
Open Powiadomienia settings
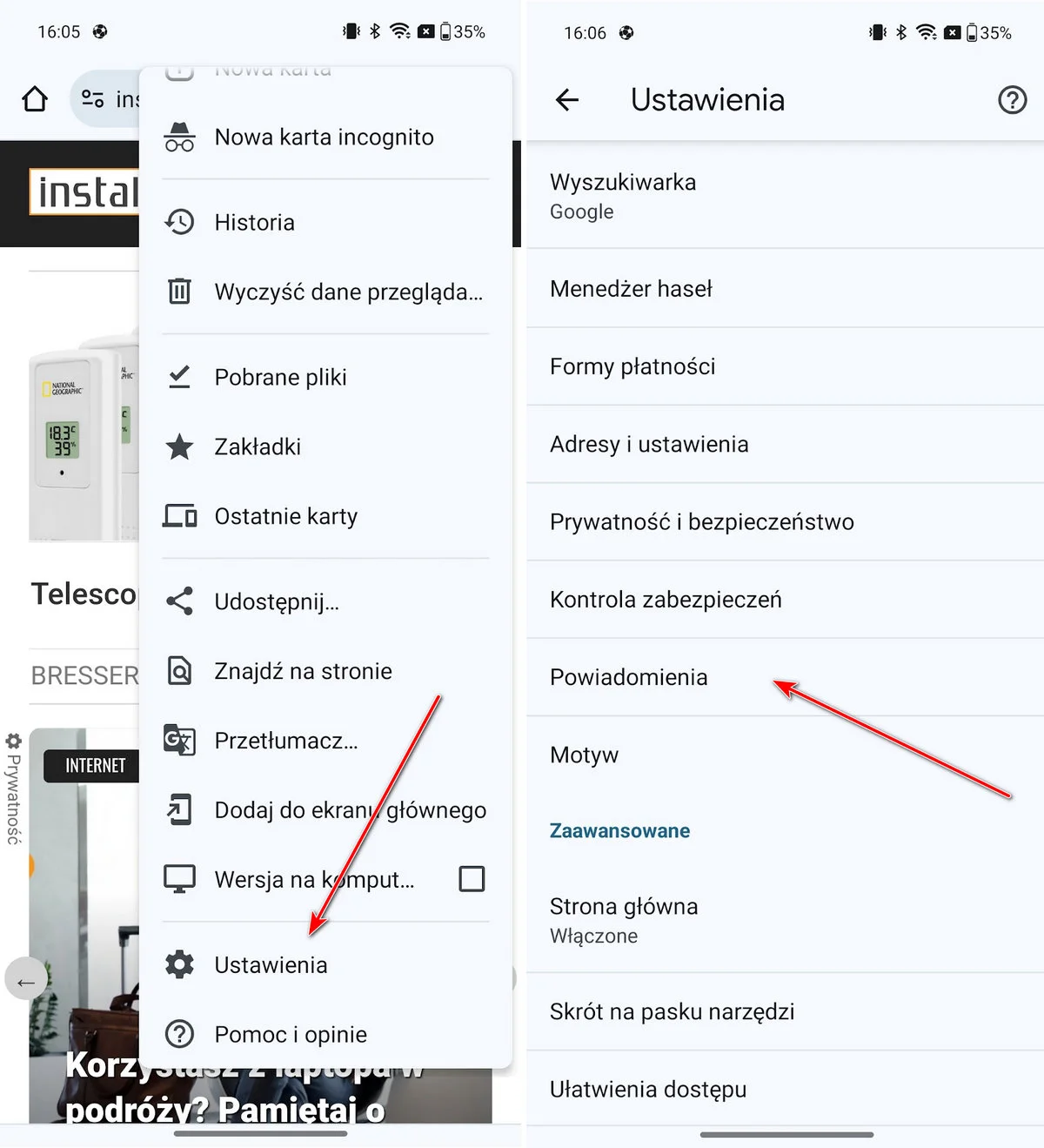click(628, 677)
